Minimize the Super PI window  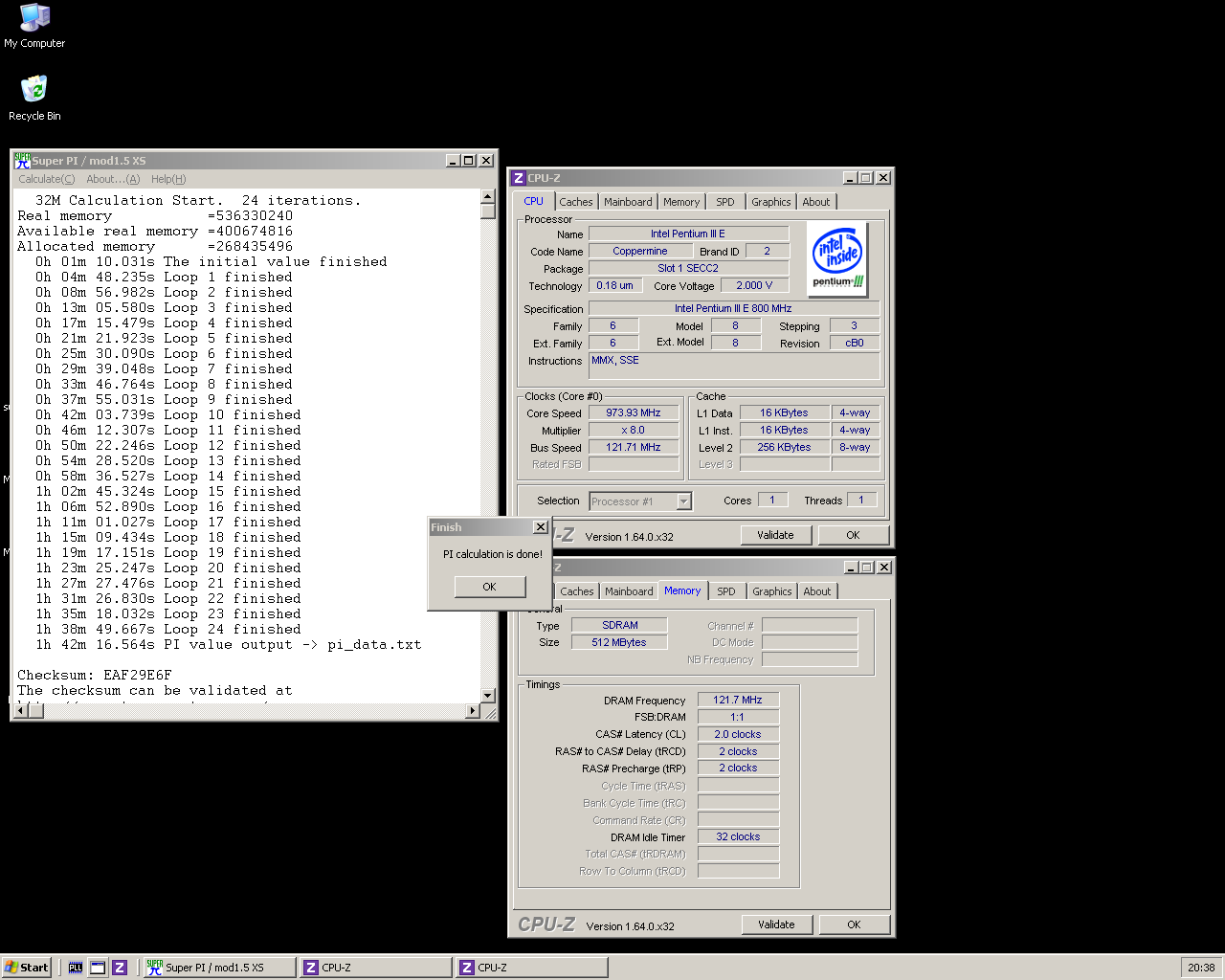point(453,161)
